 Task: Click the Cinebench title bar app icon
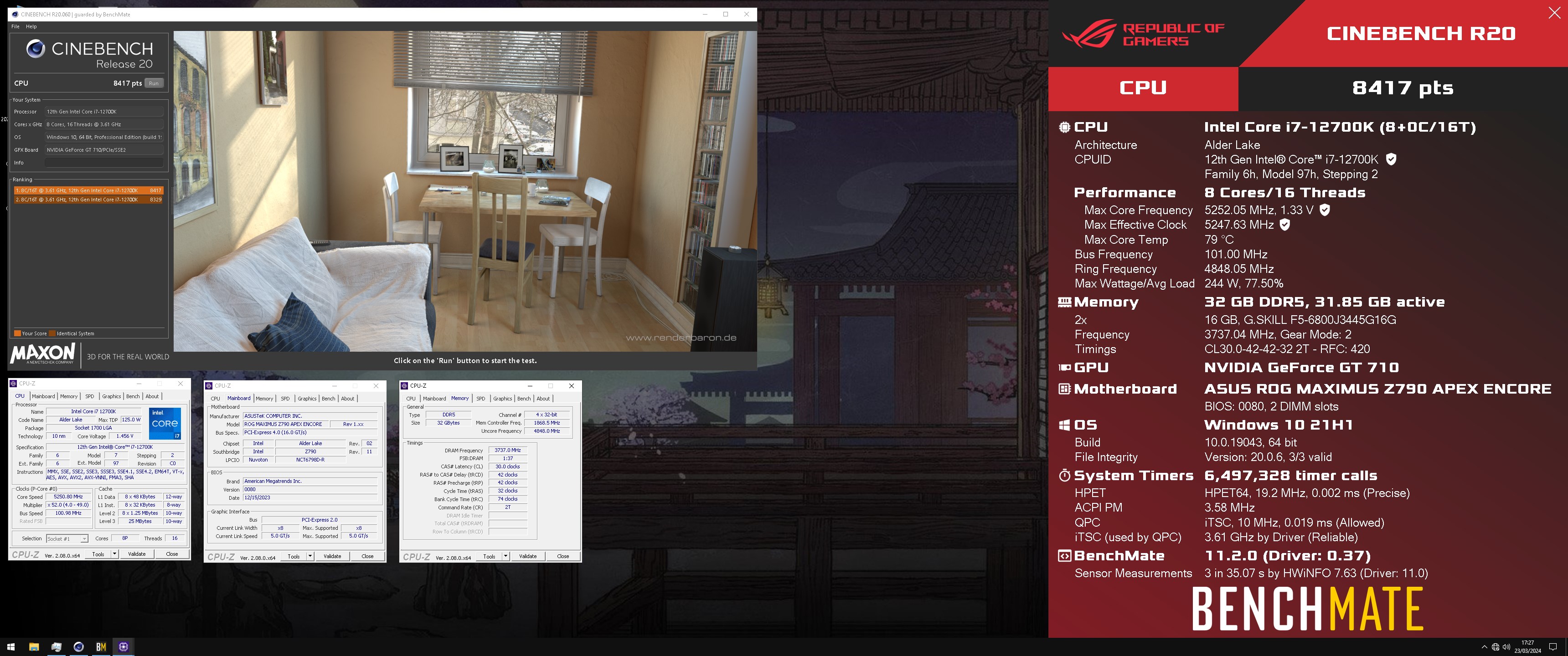pyautogui.click(x=15, y=14)
